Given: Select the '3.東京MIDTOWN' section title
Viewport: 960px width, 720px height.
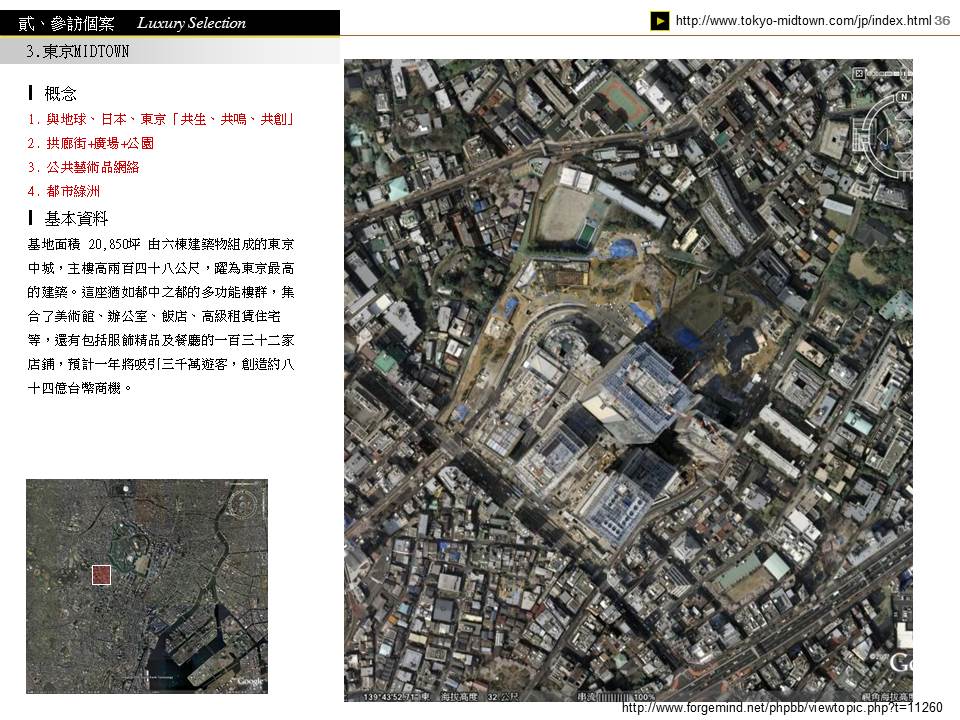Looking at the screenshot, I should [78, 51].
